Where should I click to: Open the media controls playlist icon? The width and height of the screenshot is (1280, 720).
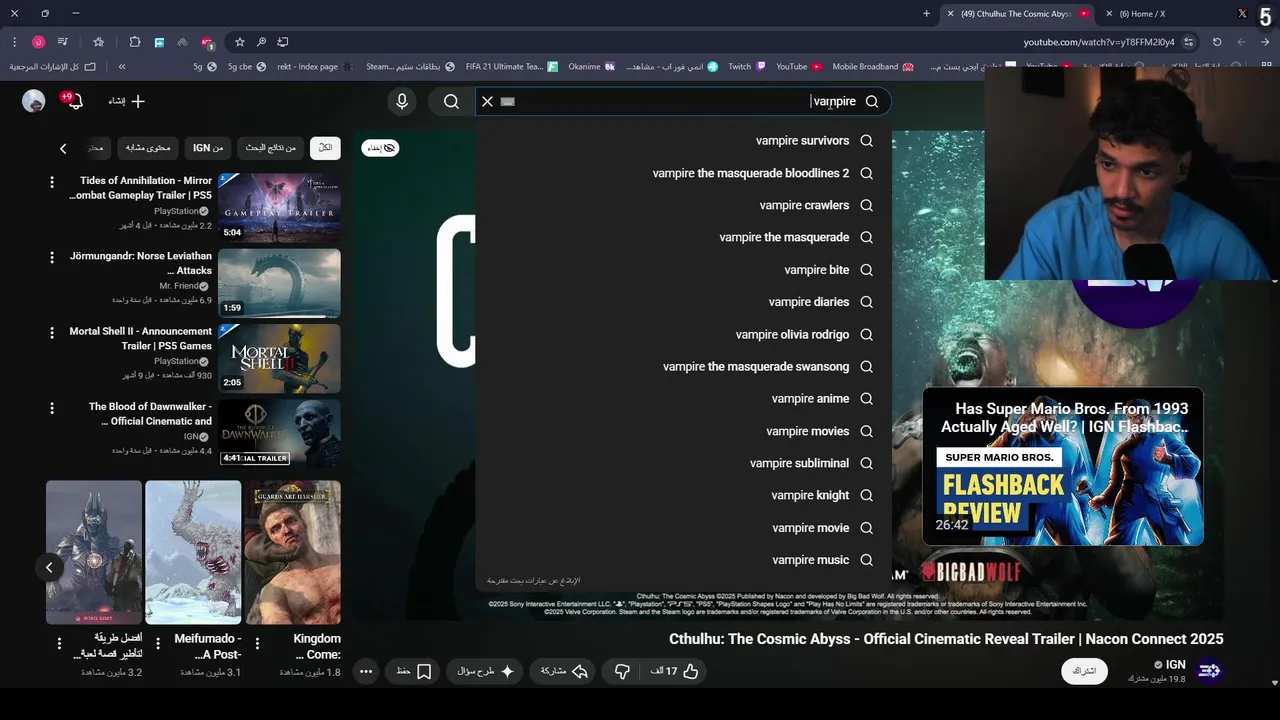(x=63, y=42)
